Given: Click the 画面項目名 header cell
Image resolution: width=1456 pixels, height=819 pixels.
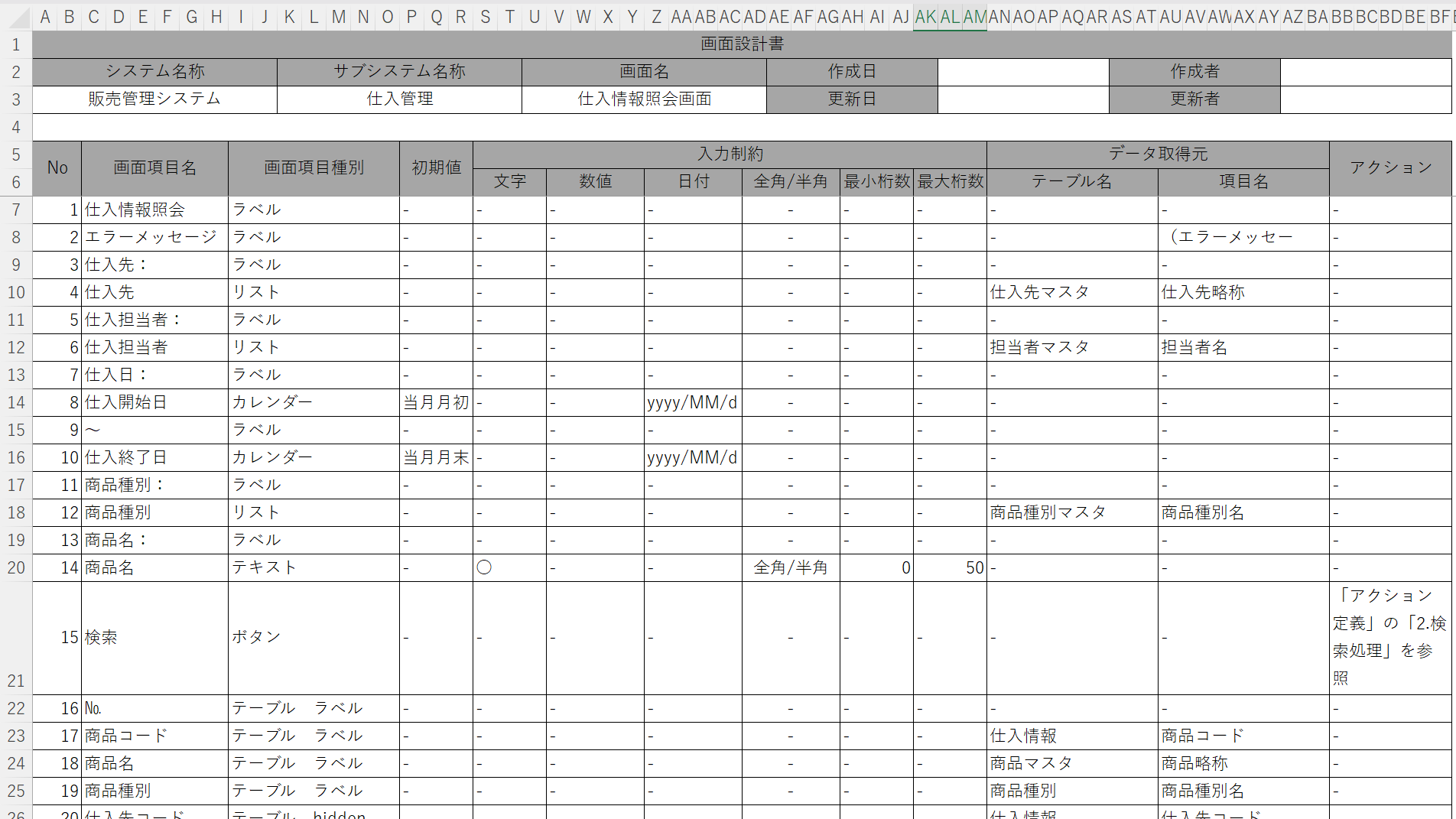Looking at the screenshot, I should coord(155,168).
